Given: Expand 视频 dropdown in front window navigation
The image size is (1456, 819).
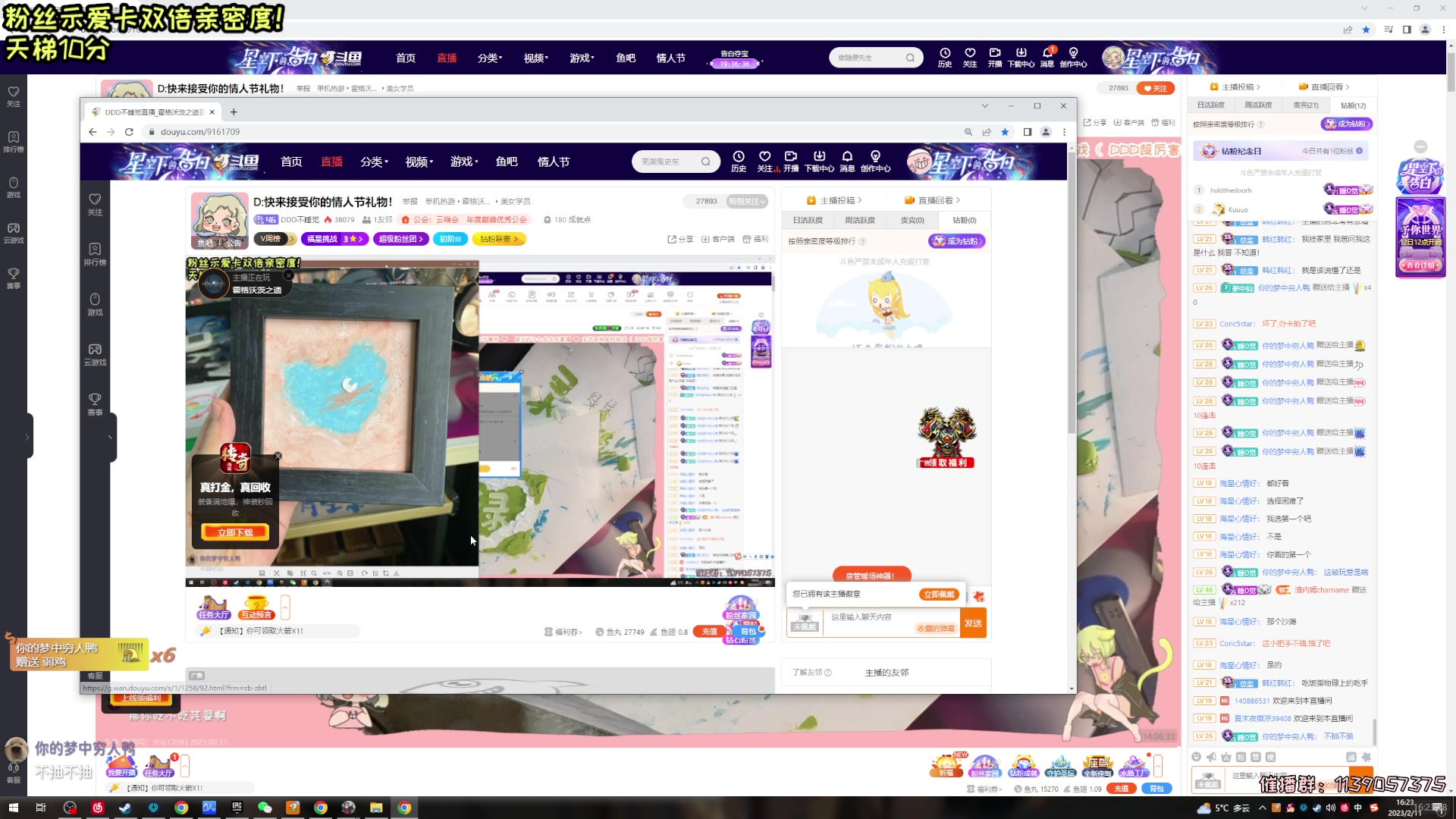Looking at the screenshot, I should click(419, 162).
